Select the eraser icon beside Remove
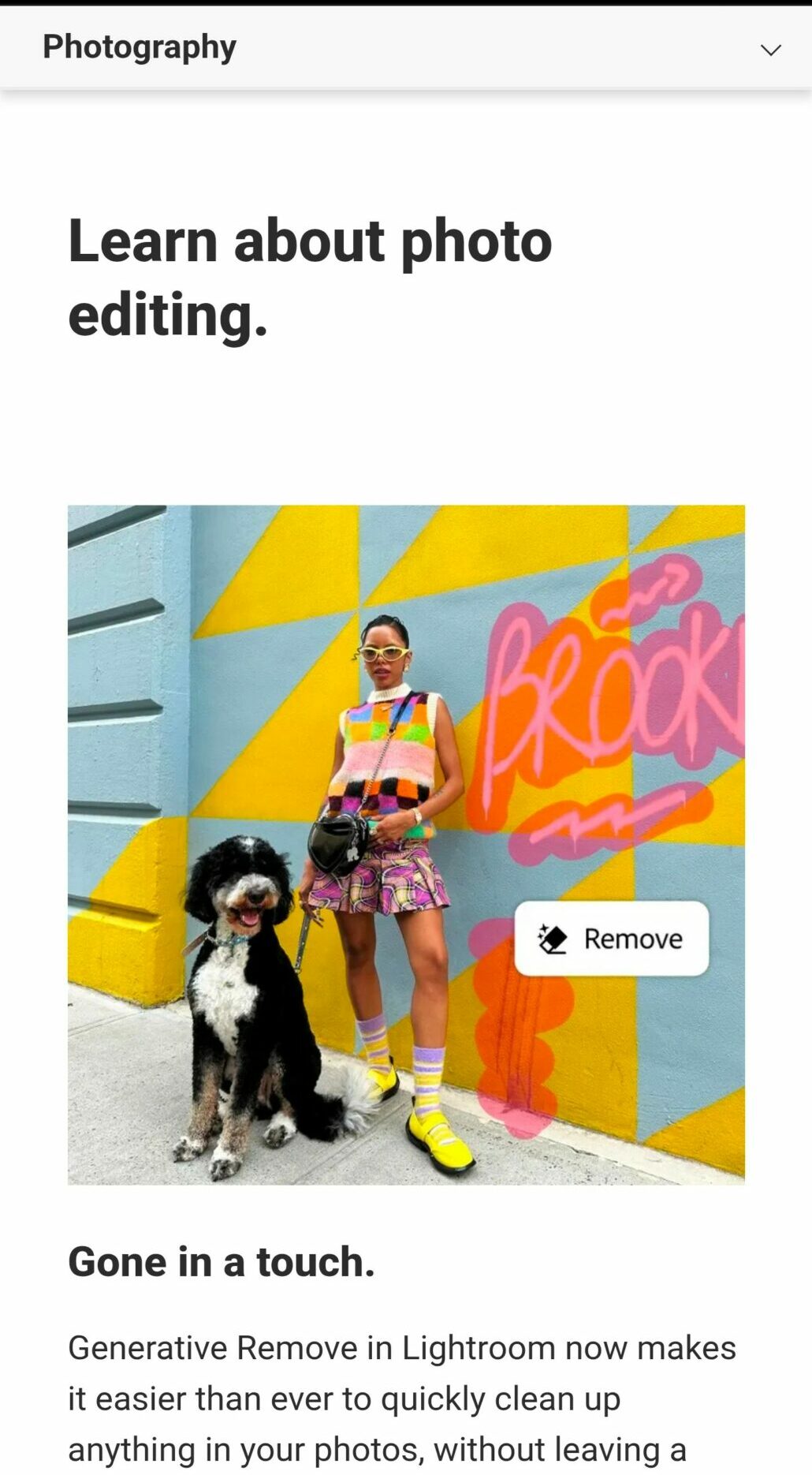 coord(553,939)
